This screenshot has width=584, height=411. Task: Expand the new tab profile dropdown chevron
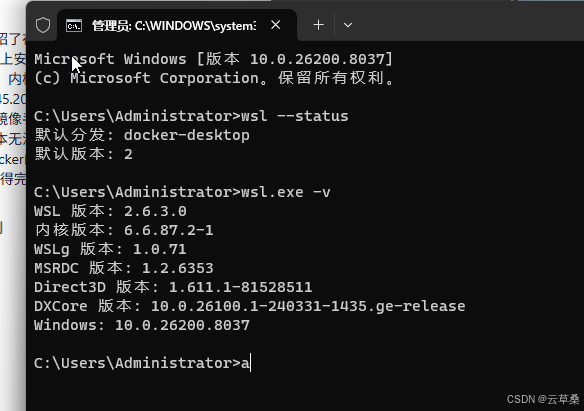348,25
